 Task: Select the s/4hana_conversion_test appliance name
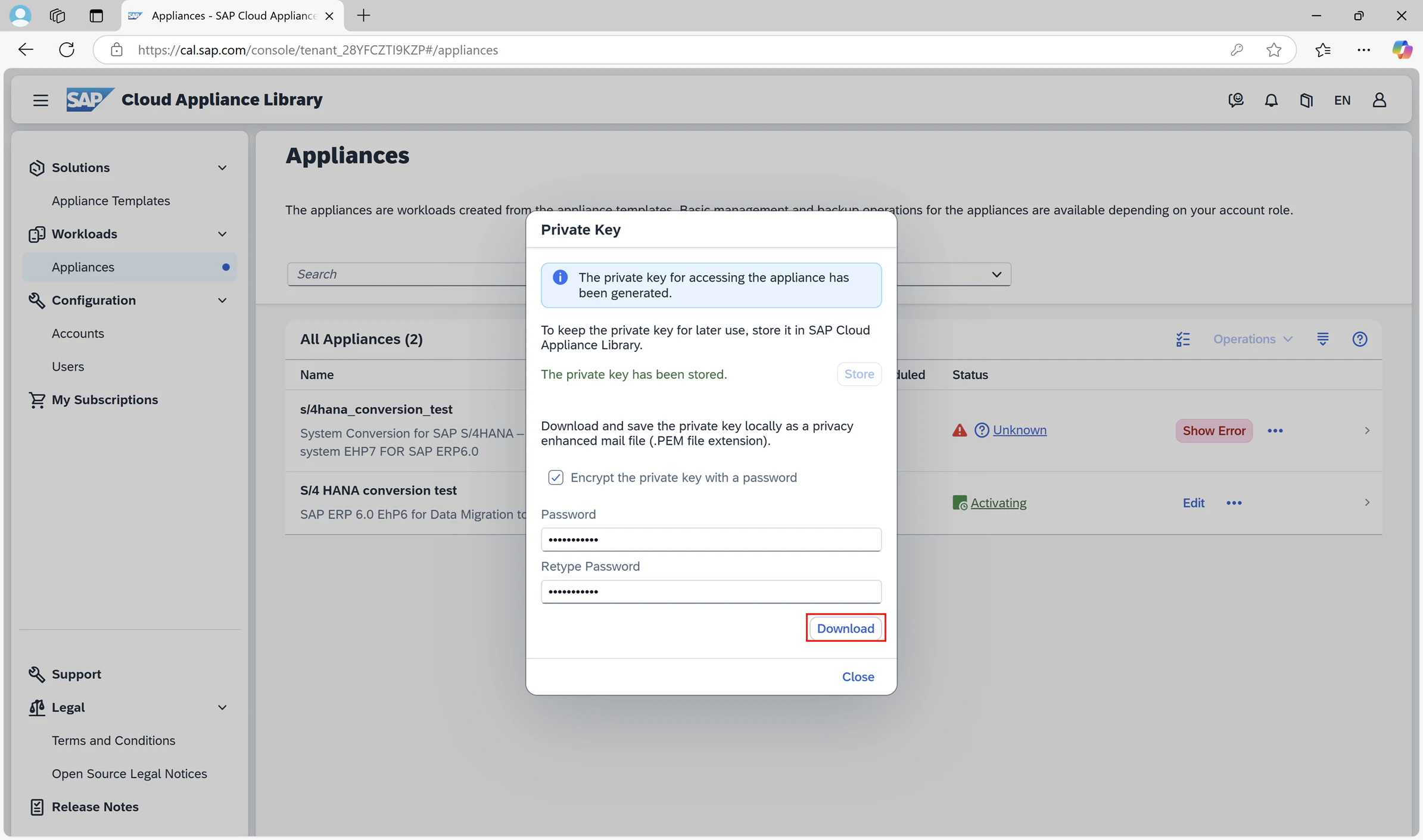point(376,410)
